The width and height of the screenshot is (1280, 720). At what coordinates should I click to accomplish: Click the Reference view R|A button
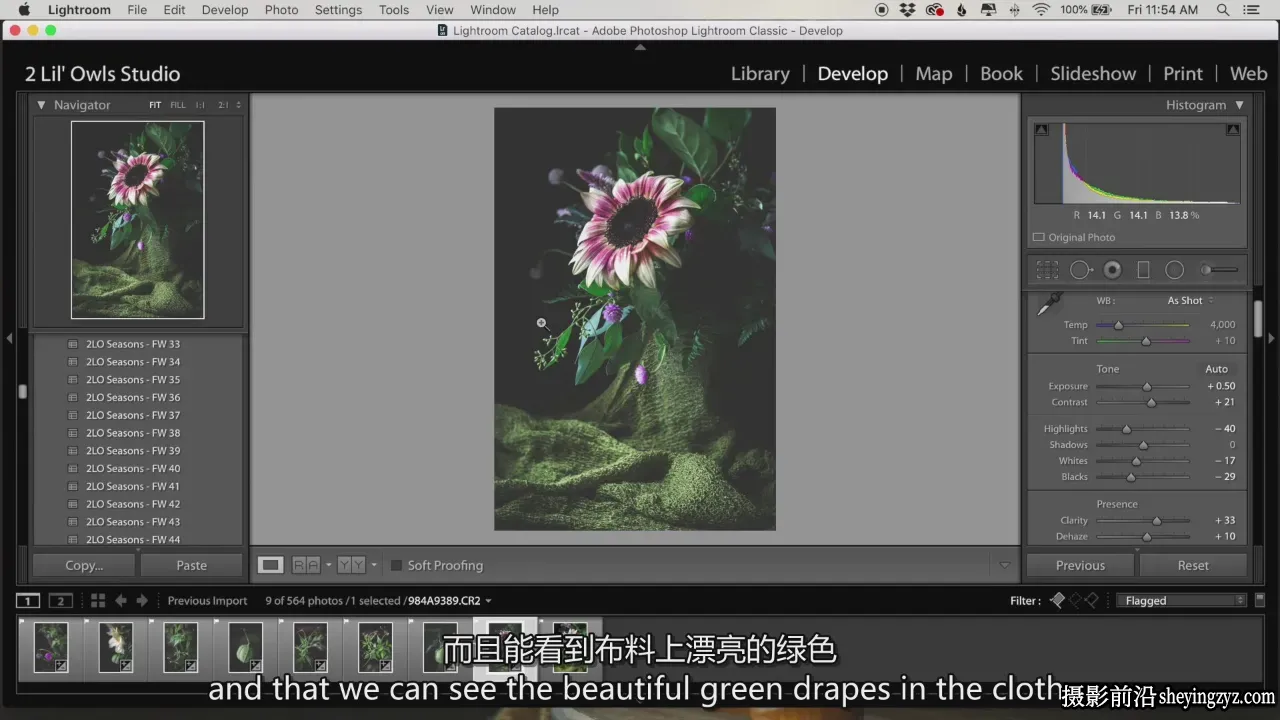click(306, 565)
